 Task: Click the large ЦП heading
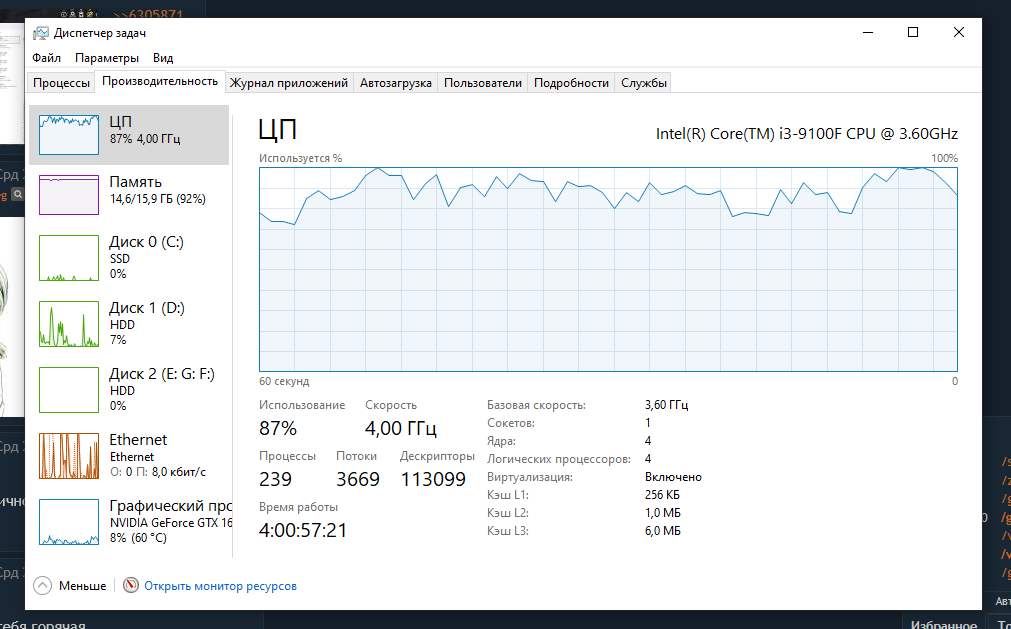(278, 130)
